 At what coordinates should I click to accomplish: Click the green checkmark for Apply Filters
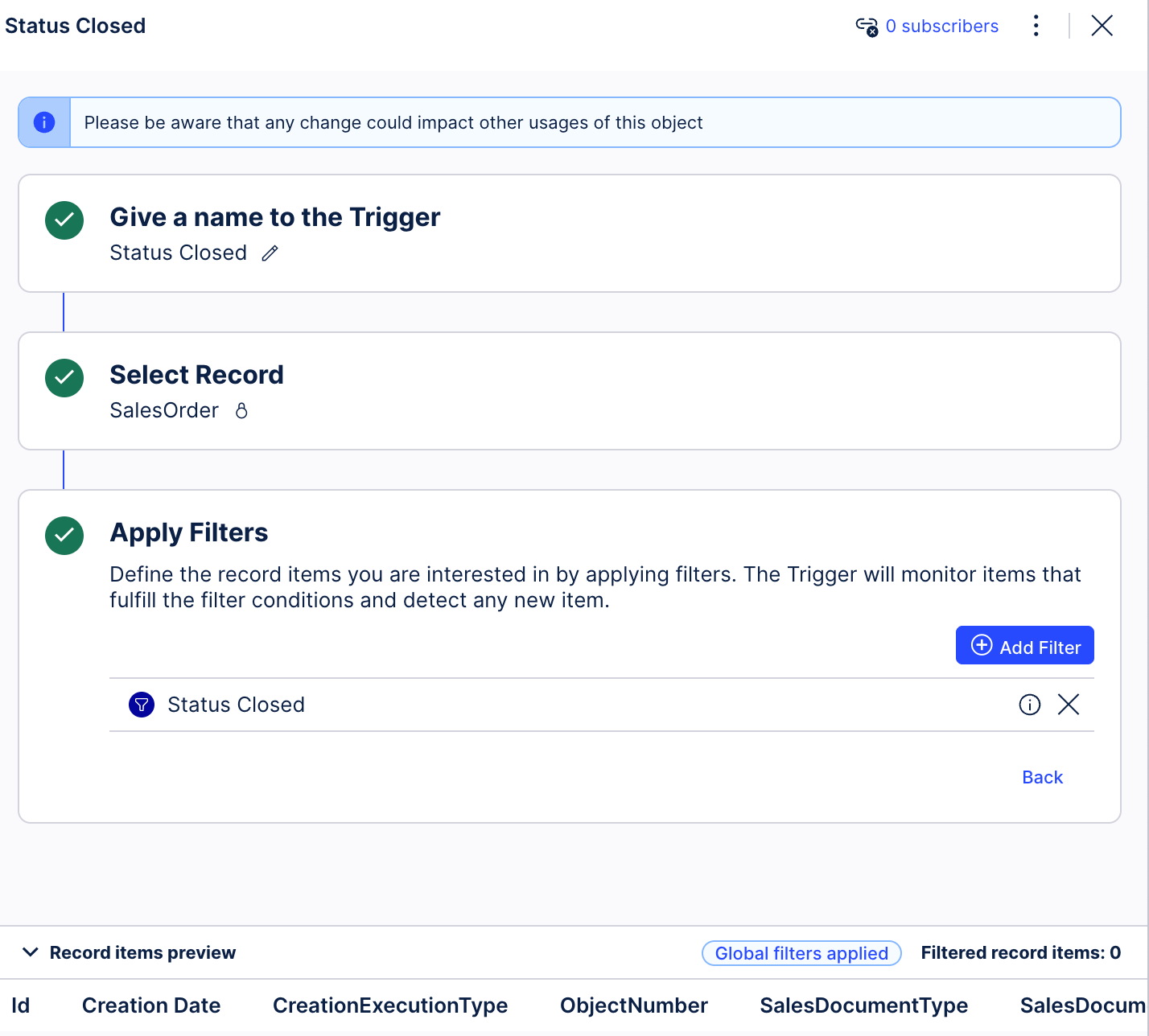pyautogui.click(x=64, y=536)
